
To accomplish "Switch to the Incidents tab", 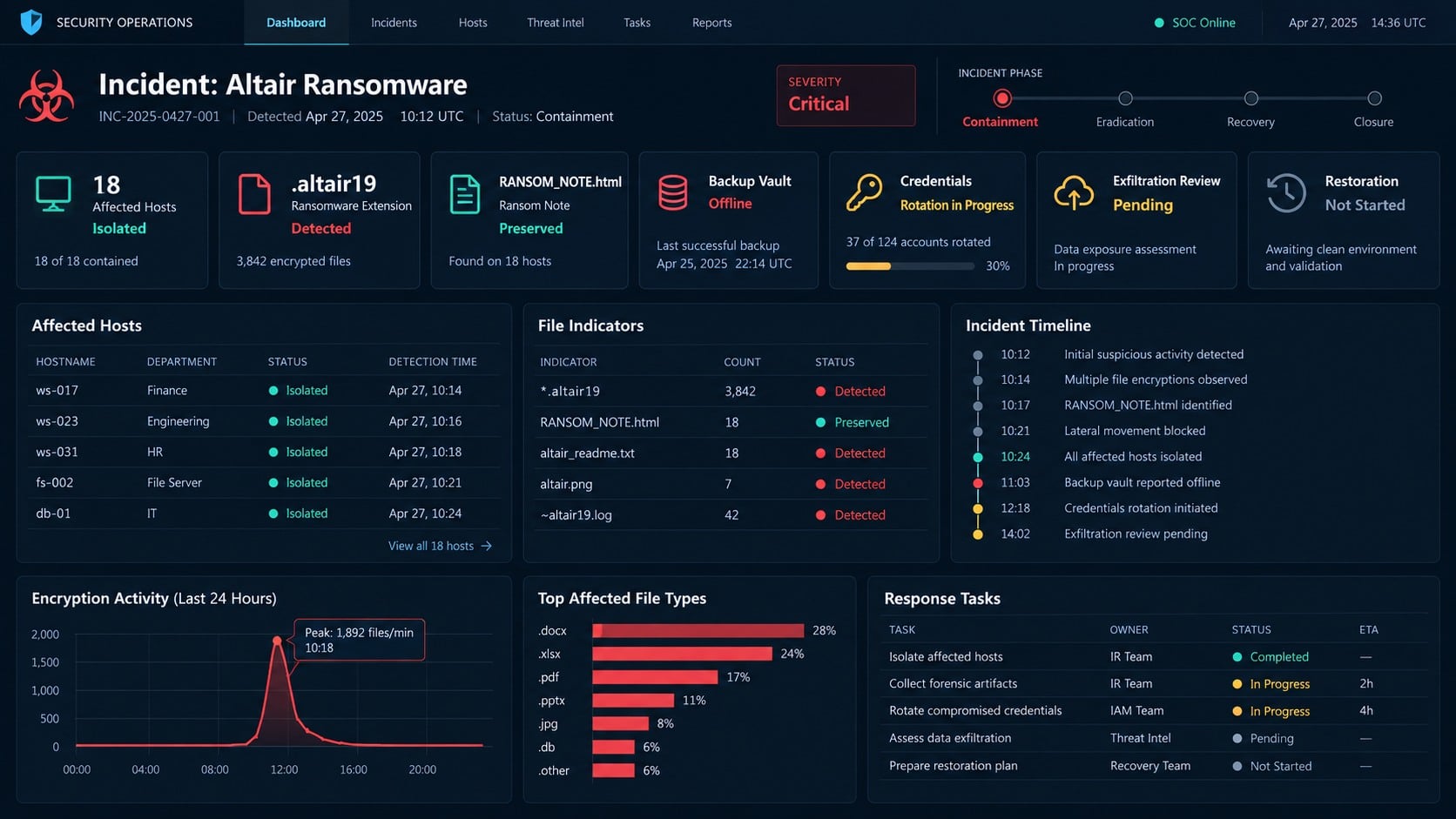I will click(x=394, y=23).
